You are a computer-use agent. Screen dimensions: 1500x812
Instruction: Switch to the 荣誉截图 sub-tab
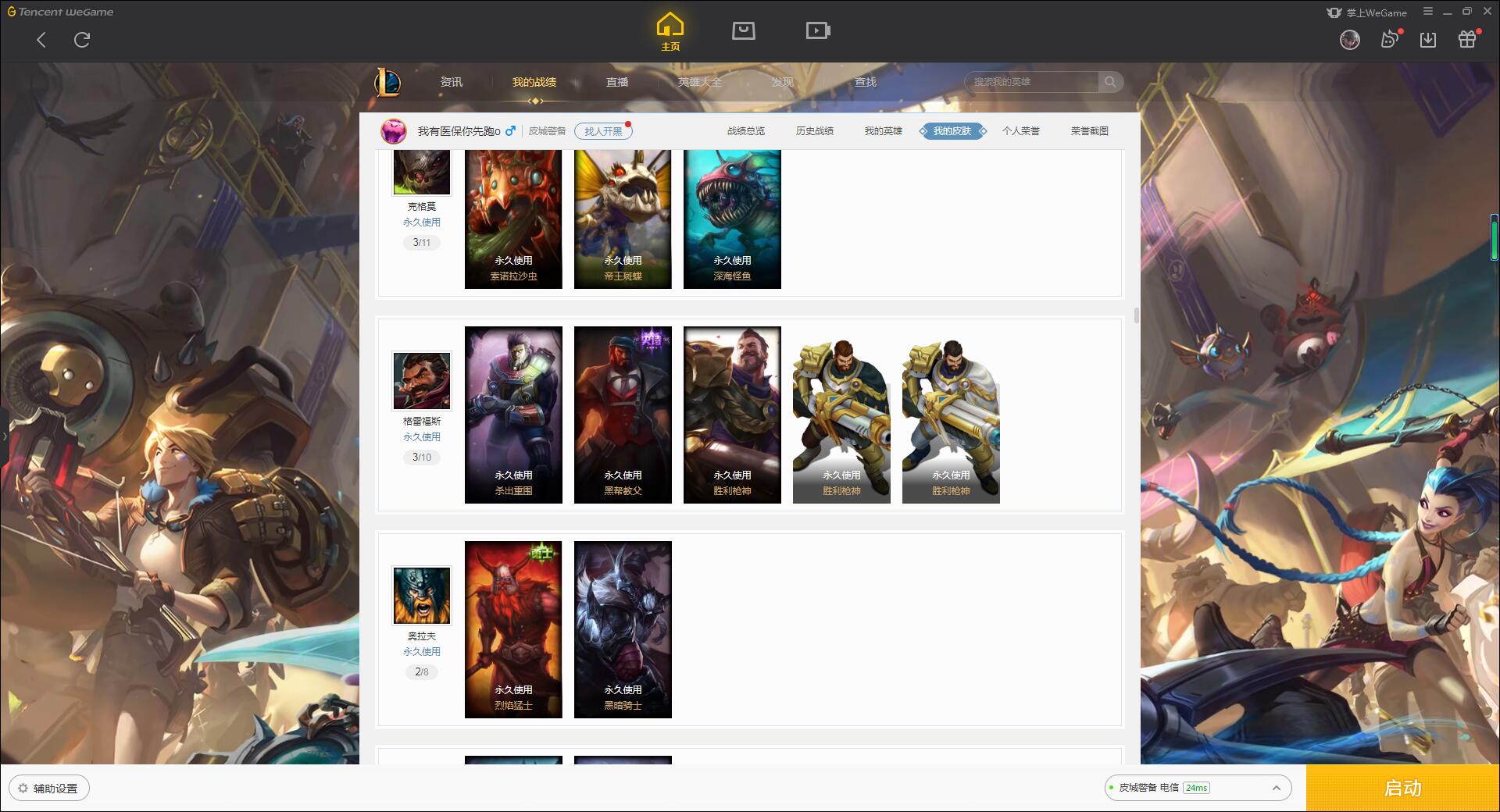point(1090,131)
